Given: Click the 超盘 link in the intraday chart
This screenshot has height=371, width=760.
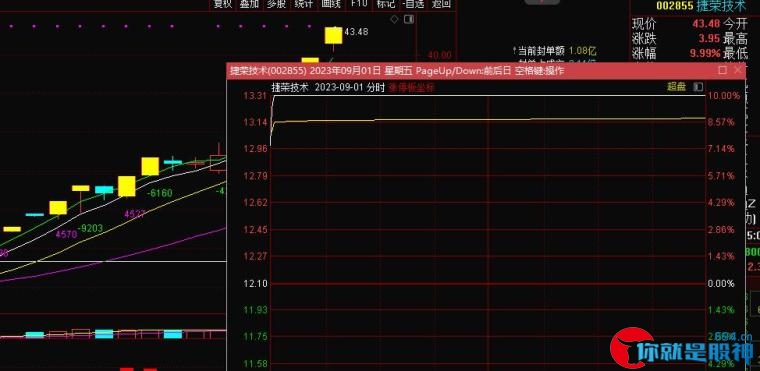Looking at the screenshot, I should [x=677, y=87].
